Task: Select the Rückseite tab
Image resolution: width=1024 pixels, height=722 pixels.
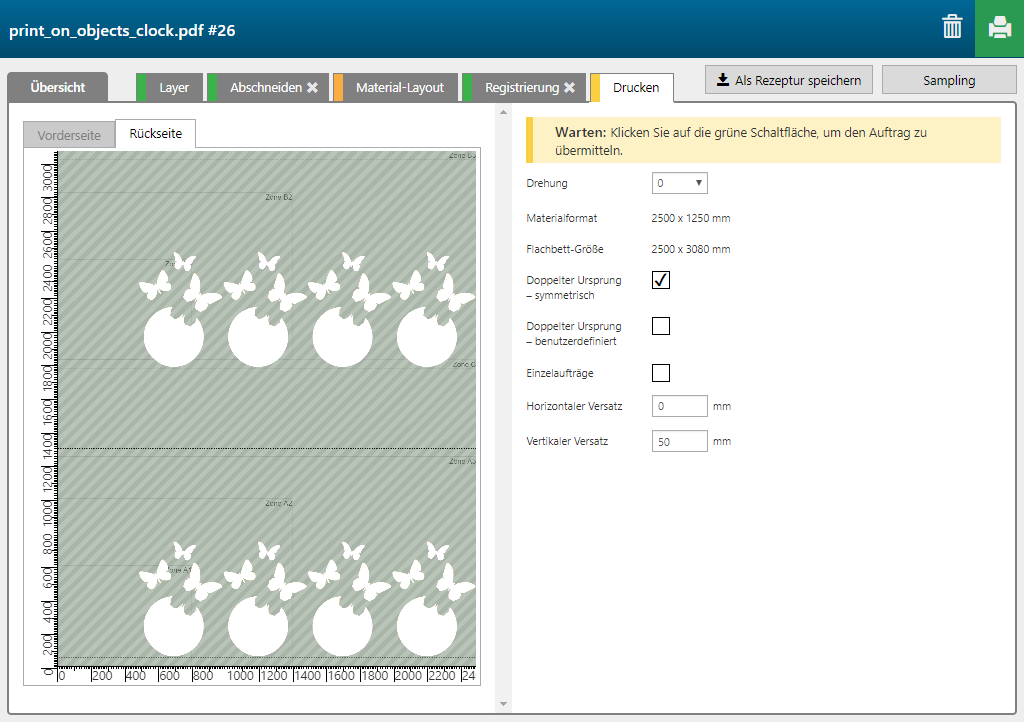Action: click(x=156, y=133)
